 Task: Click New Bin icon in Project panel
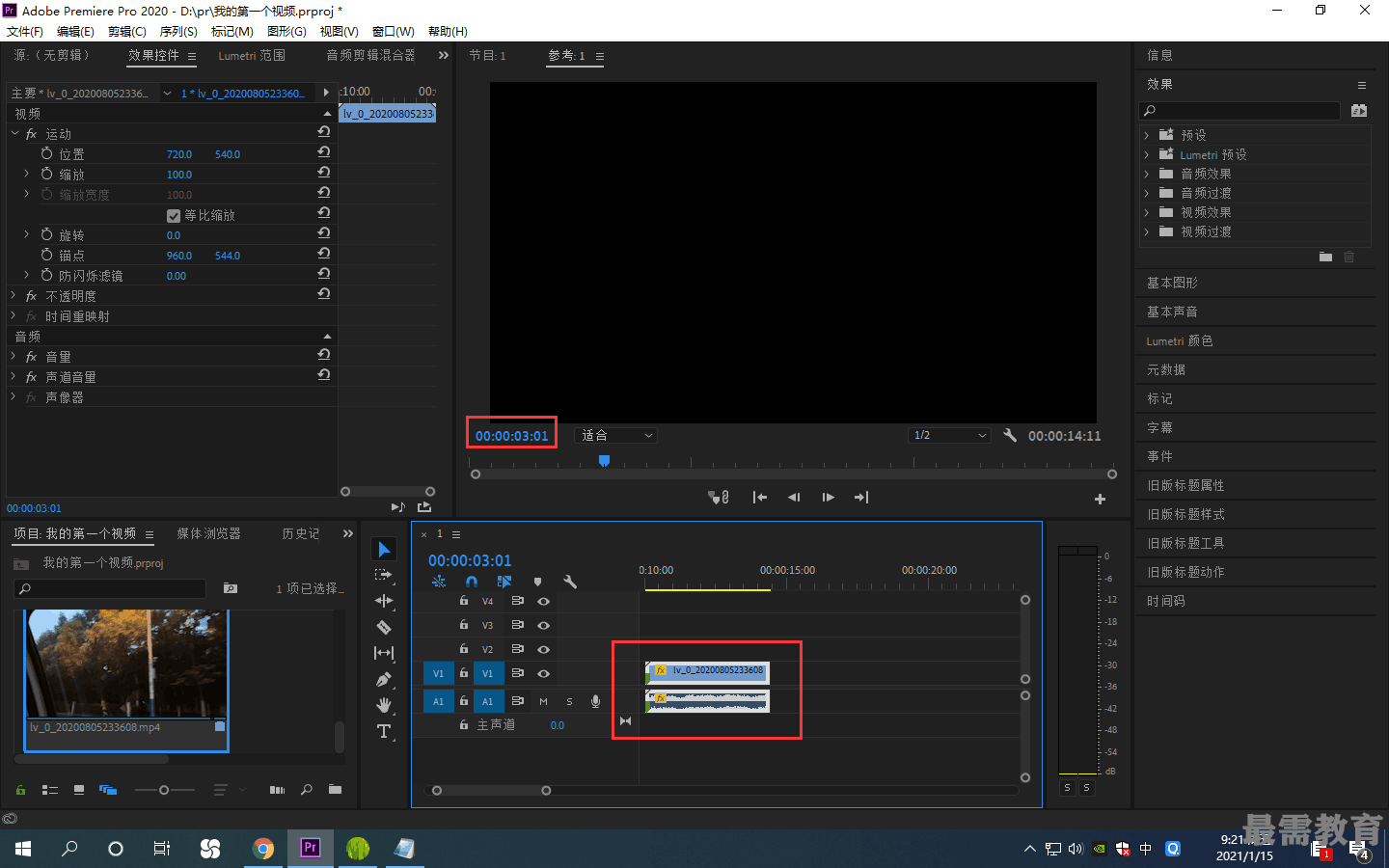(x=335, y=789)
